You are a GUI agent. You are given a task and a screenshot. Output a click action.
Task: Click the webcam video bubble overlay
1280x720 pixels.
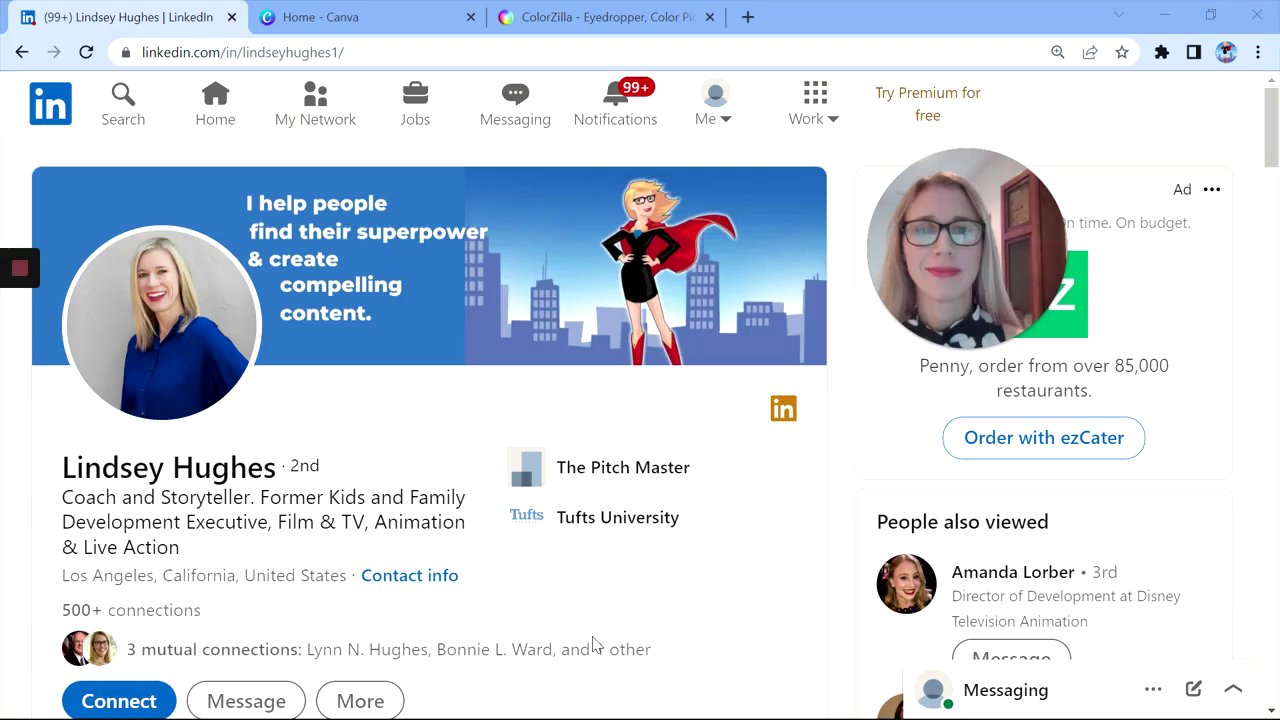(967, 248)
